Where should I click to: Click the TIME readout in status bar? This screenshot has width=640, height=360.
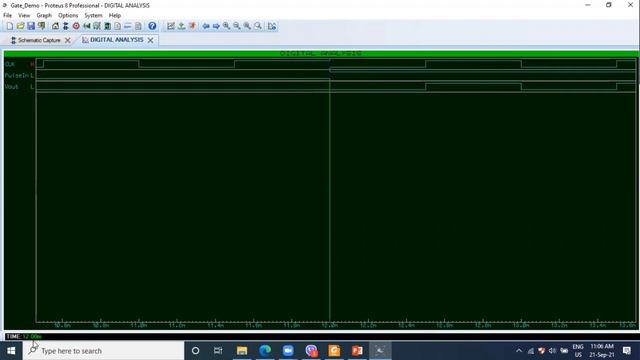pyautogui.click(x=24, y=336)
